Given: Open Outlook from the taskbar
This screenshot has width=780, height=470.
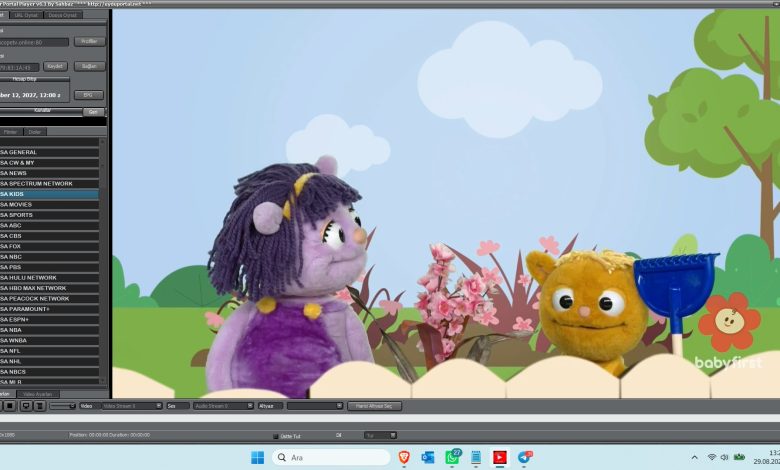Looking at the screenshot, I should point(427,457).
